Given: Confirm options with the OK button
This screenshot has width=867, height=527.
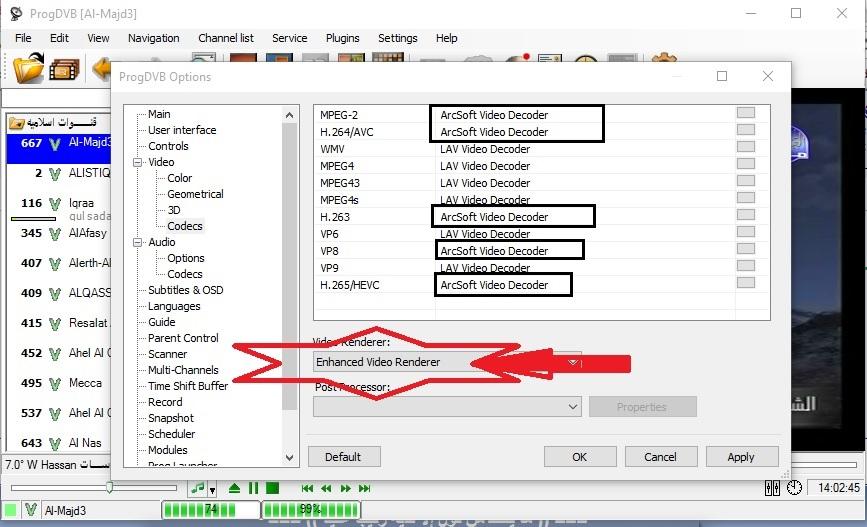Looking at the screenshot, I should tap(579, 457).
